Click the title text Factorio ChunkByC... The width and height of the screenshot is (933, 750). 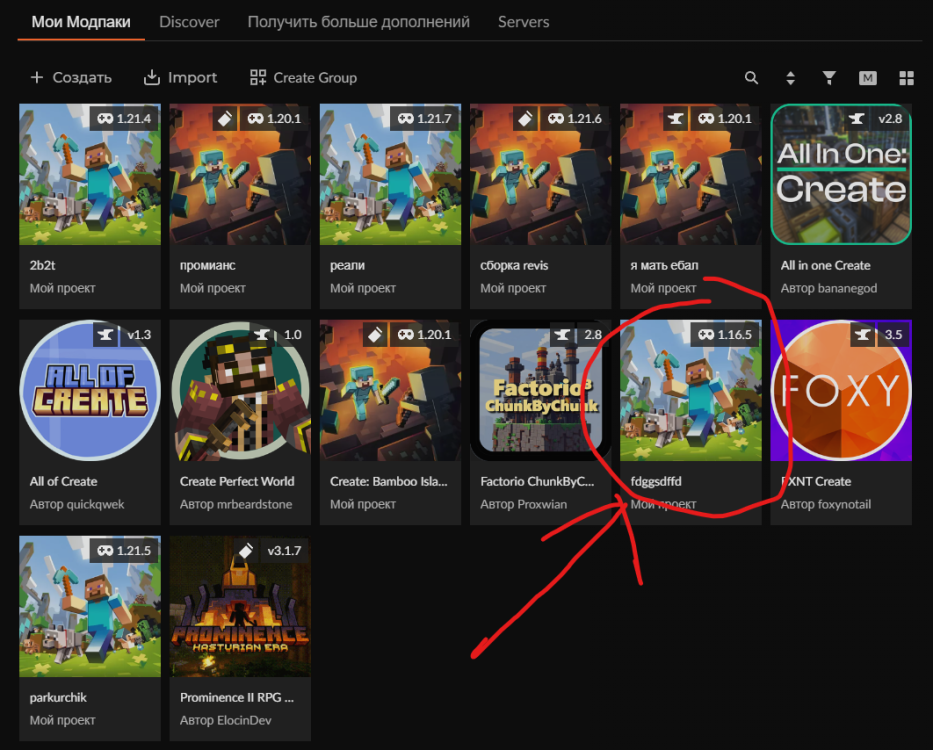[537, 482]
